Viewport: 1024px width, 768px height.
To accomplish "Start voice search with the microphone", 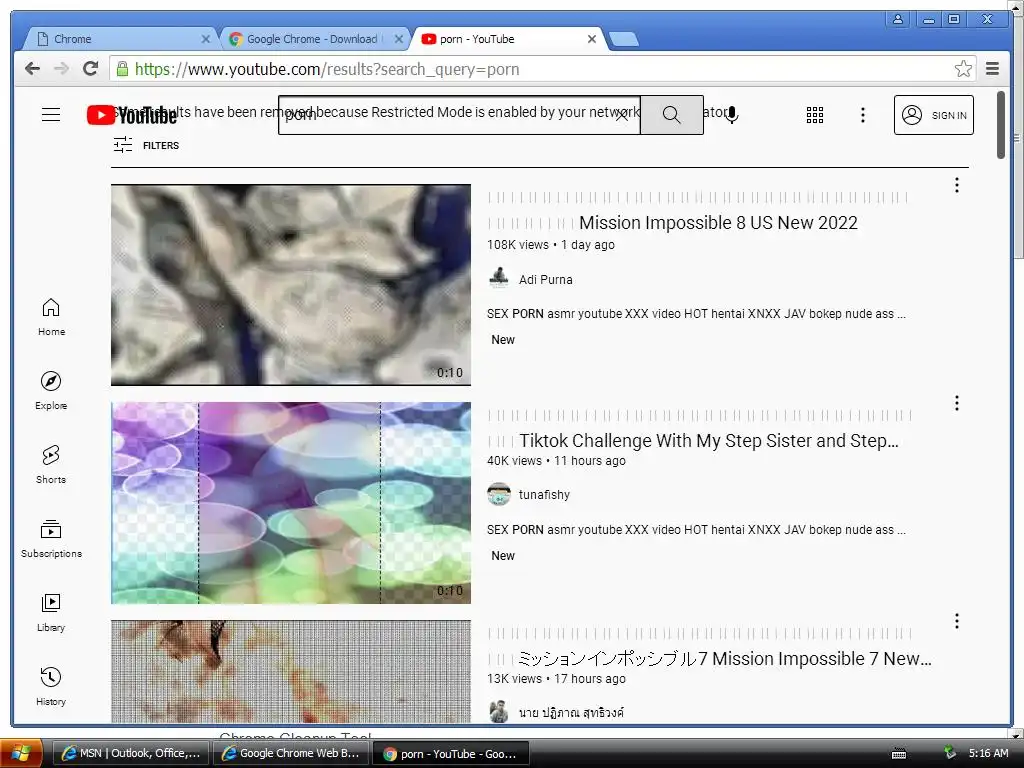I will pyautogui.click(x=732, y=115).
